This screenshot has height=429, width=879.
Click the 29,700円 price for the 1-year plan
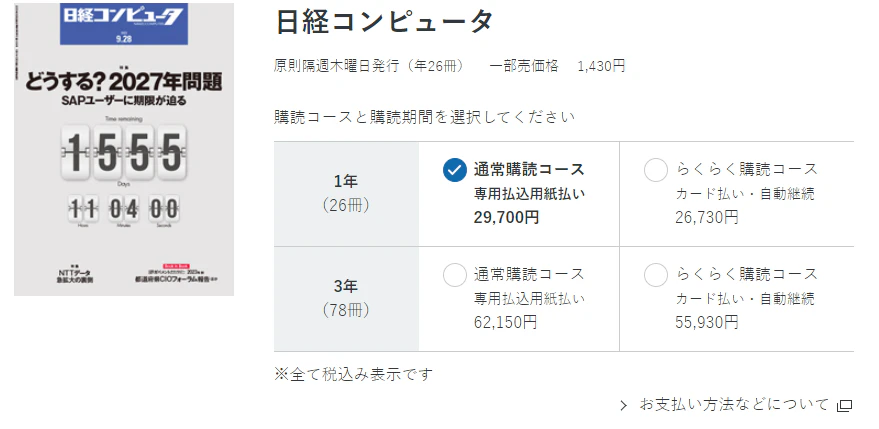506,217
